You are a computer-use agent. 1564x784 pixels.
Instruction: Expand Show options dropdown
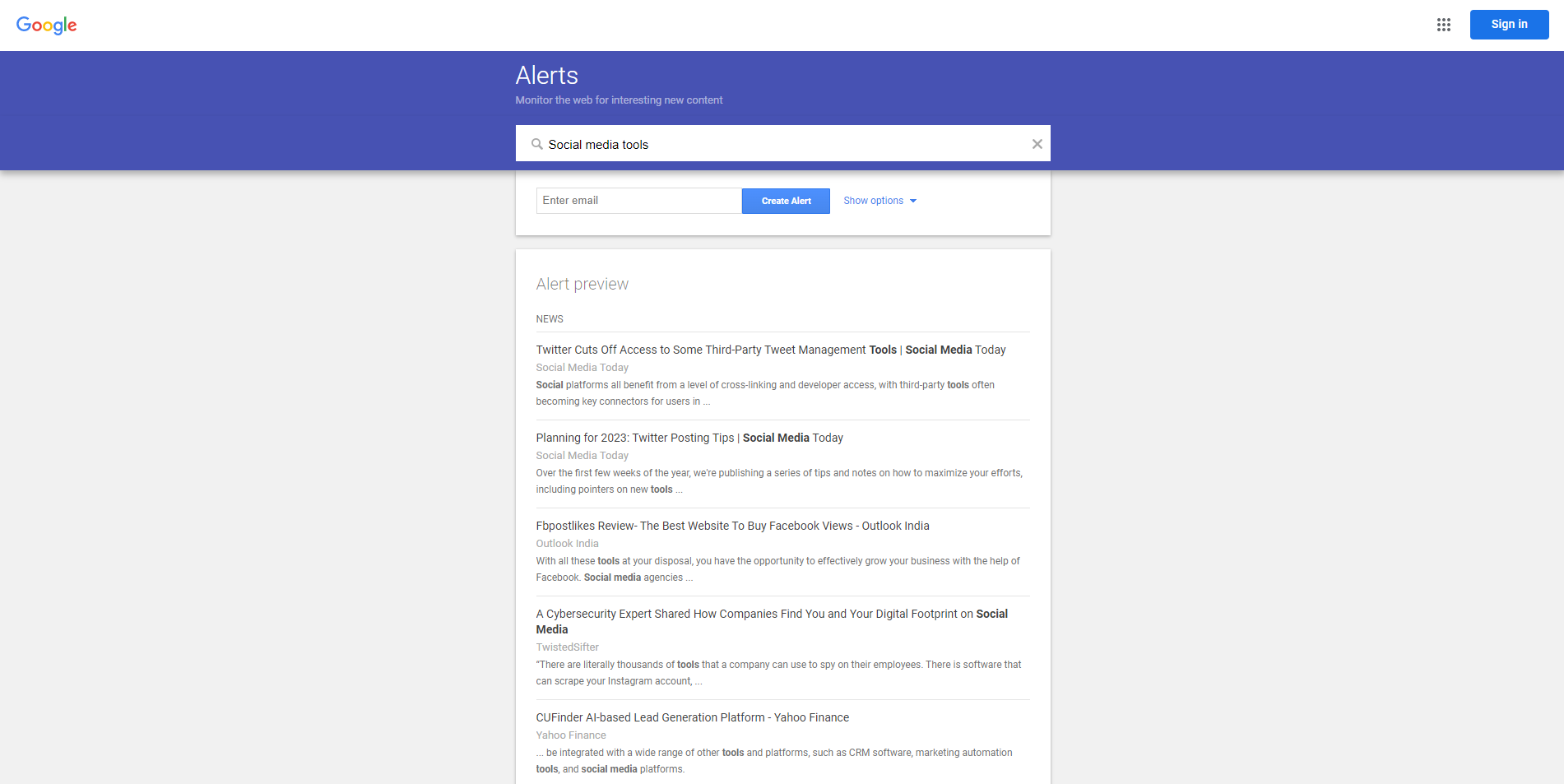(879, 201)
